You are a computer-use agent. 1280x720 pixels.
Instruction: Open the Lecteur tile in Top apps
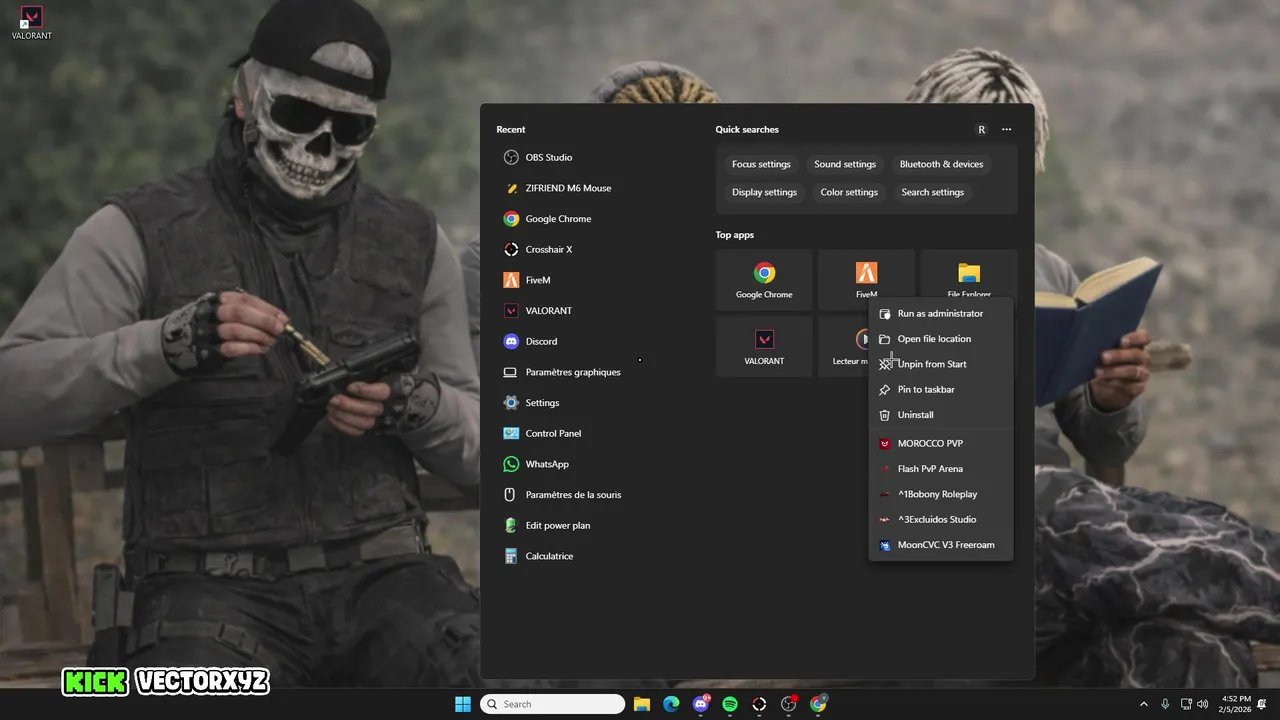pos(842,346)
